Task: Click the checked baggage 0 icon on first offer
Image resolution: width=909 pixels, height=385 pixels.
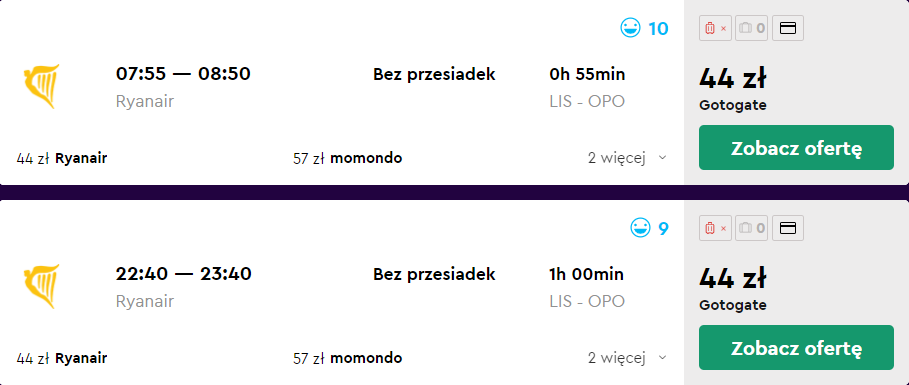Action: click(x=752, y=28)
